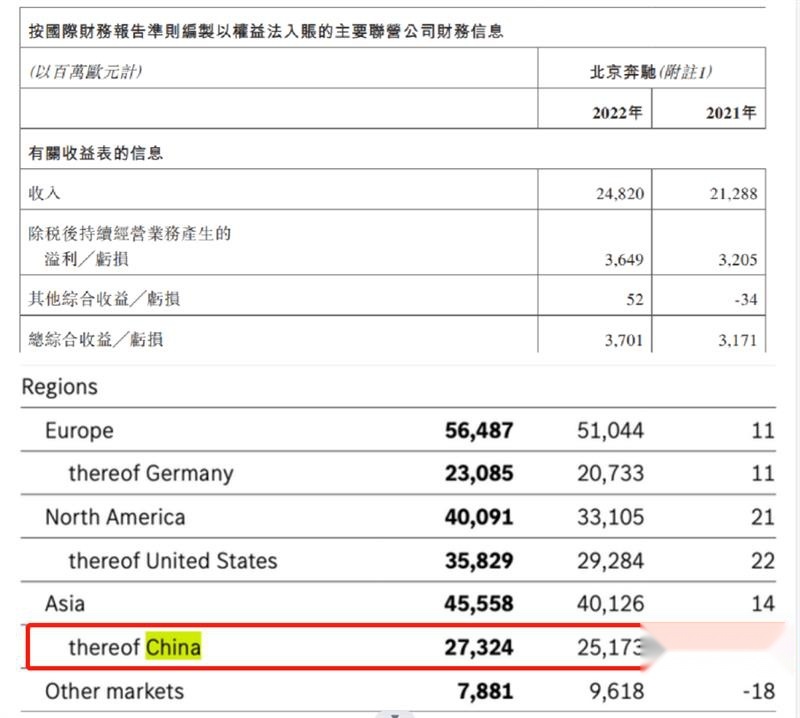Viewport: 800px width, 718px height.
Task: Select the Asia row label
Action: click(65, 604)
